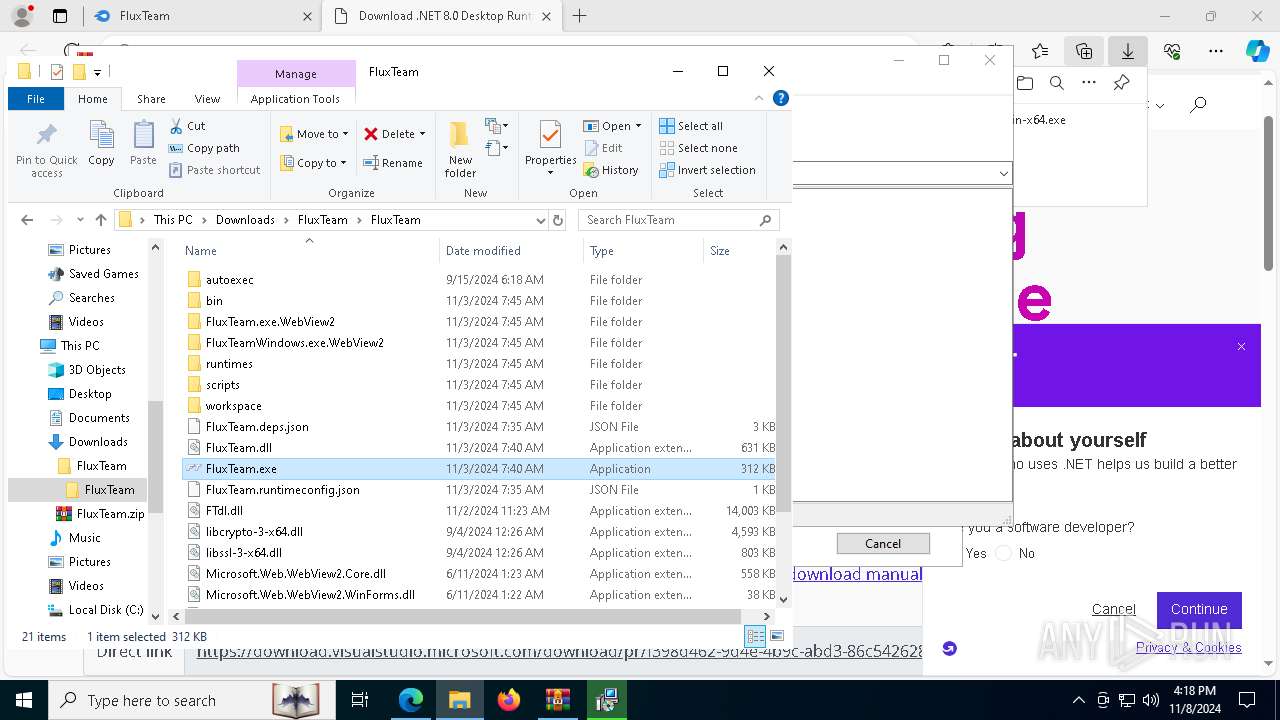Open File Explorer from the taskbar

click(x=459, y=700)
